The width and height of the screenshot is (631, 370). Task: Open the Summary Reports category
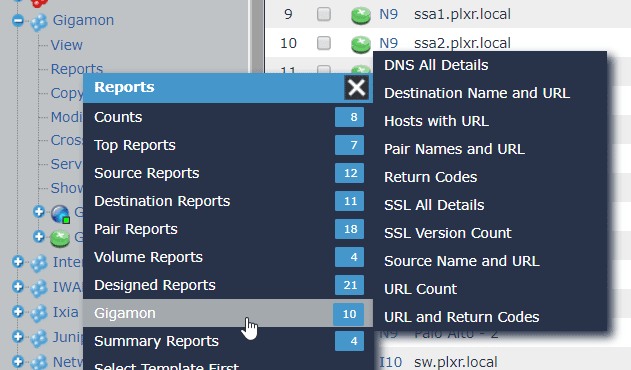(228, 341)
